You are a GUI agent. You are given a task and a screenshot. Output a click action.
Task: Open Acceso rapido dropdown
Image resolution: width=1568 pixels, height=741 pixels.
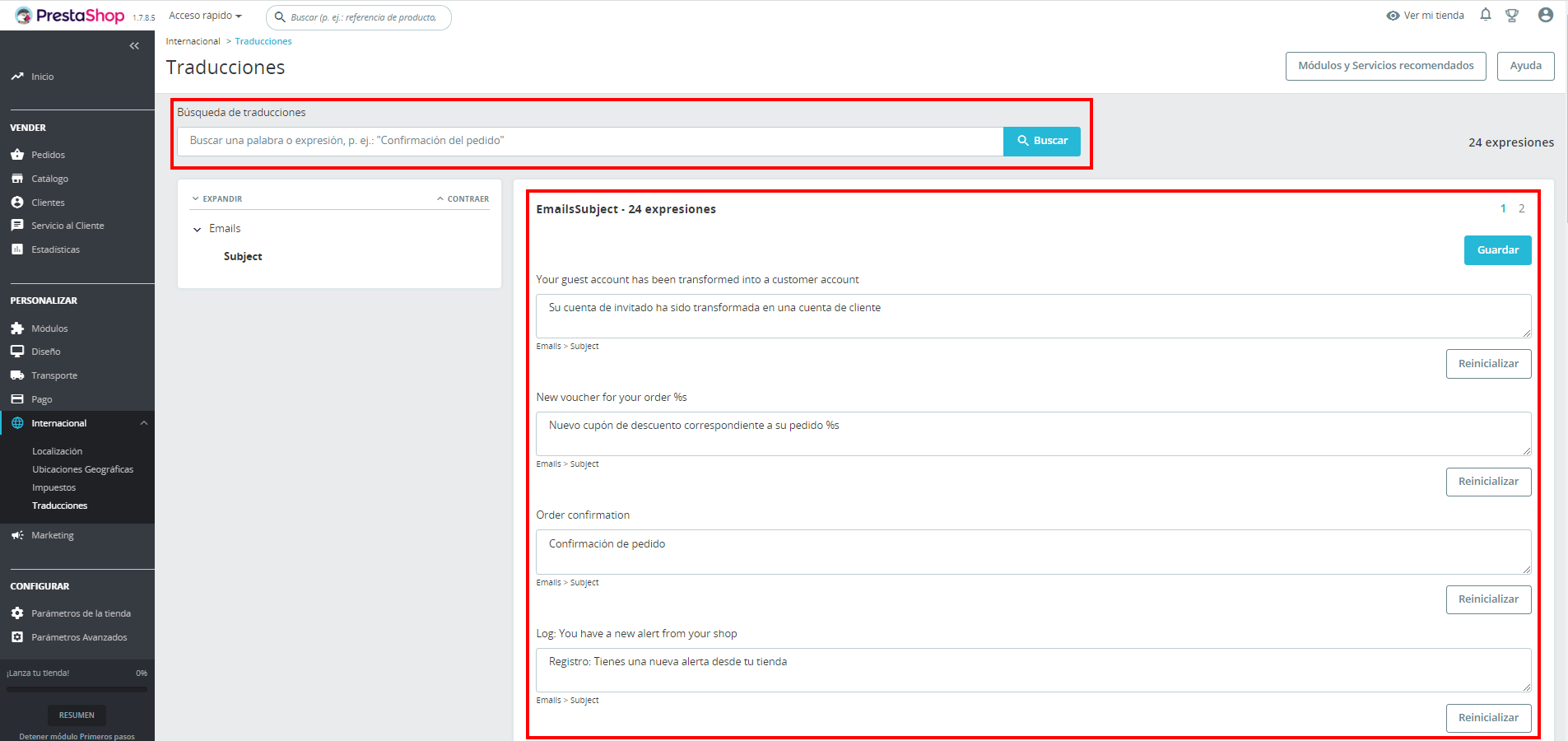click(x=206, y=16)
